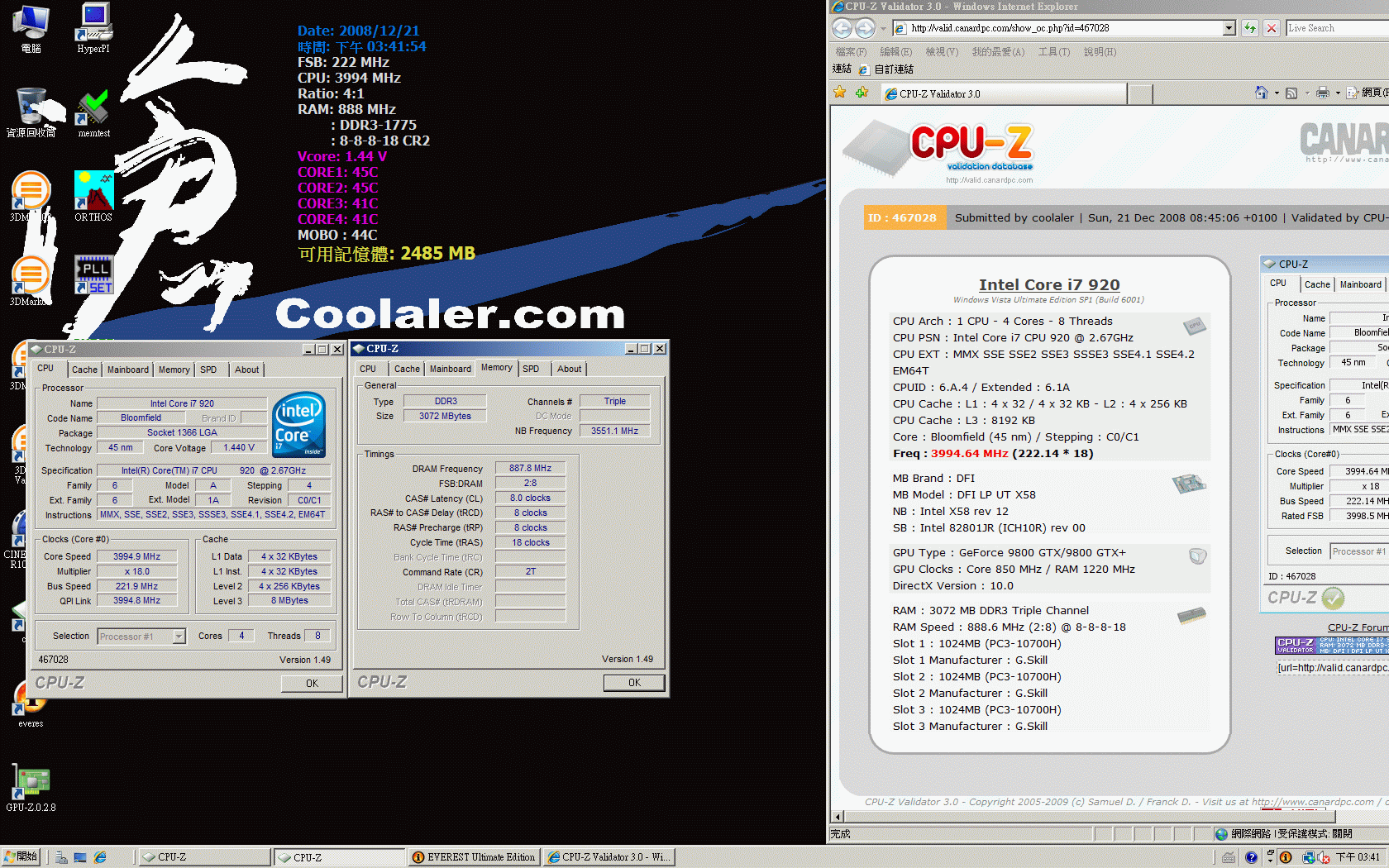Click the IE Home toolbar icon
The width and height of the screenshot is (1389, 868).
[x=1261, y=93]
